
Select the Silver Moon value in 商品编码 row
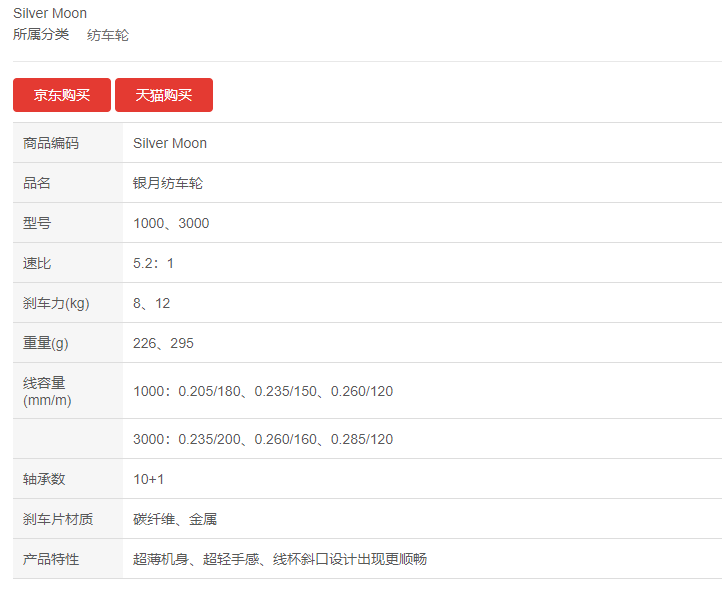(170, 143)
